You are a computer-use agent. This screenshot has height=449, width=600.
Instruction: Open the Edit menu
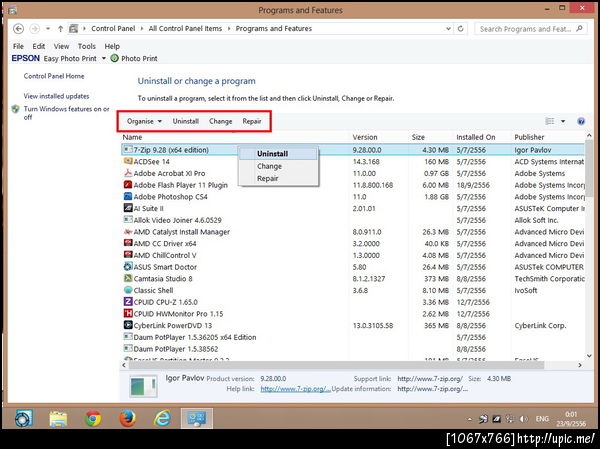click(x=39, y=46)
